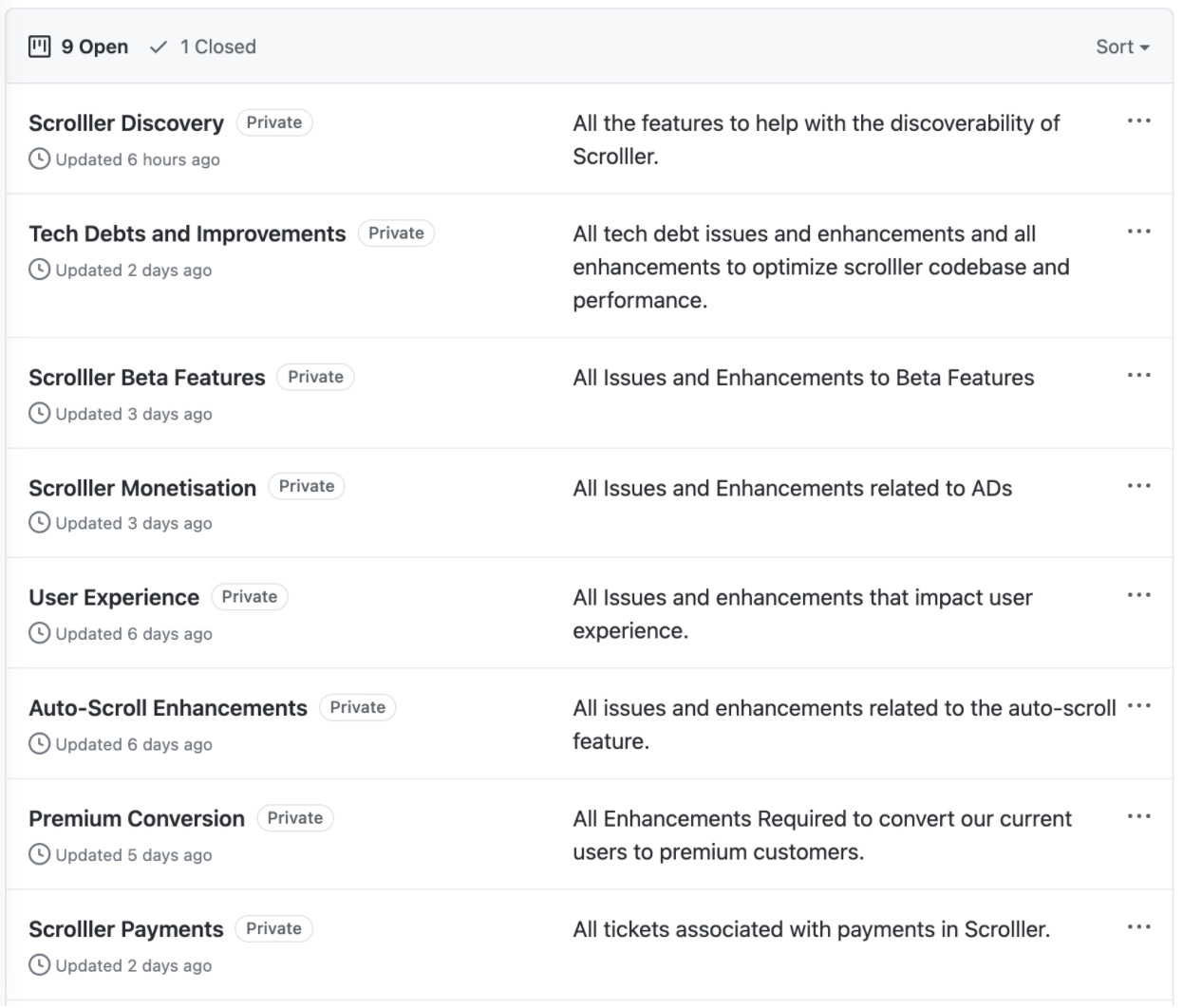This screenshot has width=1183, height=1008.
Task: Click the Private badge on User Experience
Action: [250, 597]
